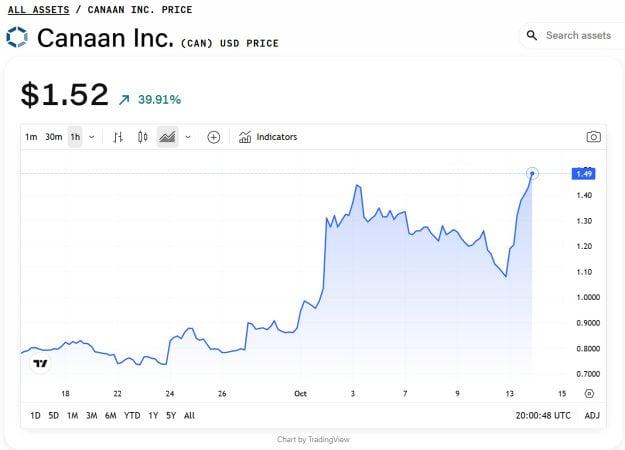Select the bar chart style icon
This screenshot has height=450, width=625.
[x=118, y=137]
